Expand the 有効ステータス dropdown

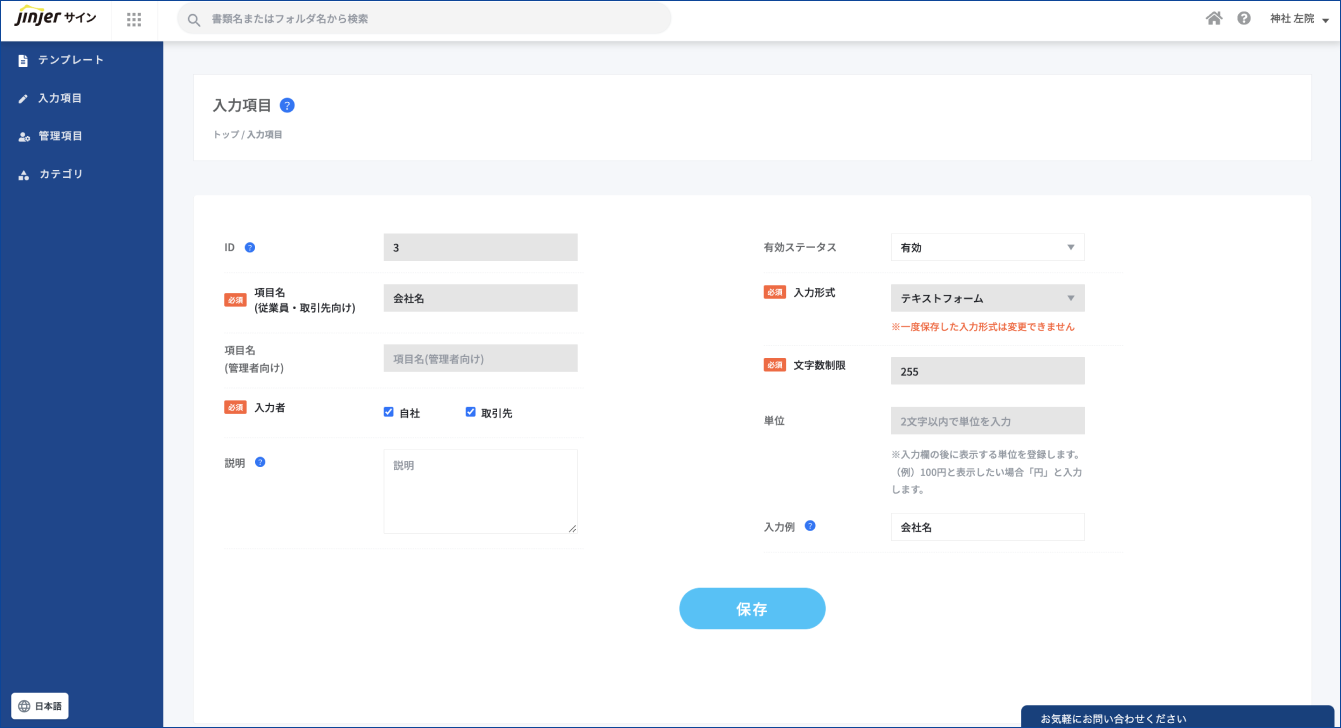coord(987,247)
